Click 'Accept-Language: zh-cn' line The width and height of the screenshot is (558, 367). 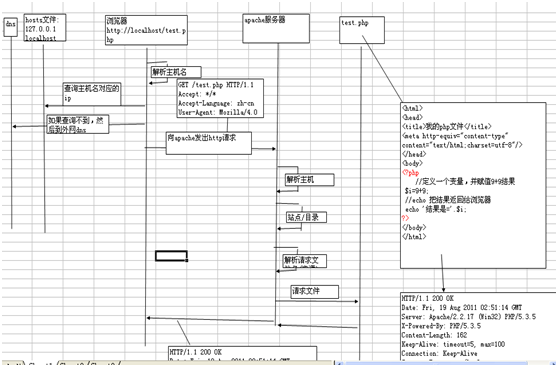pyautogui.click(x=216, y=104)
